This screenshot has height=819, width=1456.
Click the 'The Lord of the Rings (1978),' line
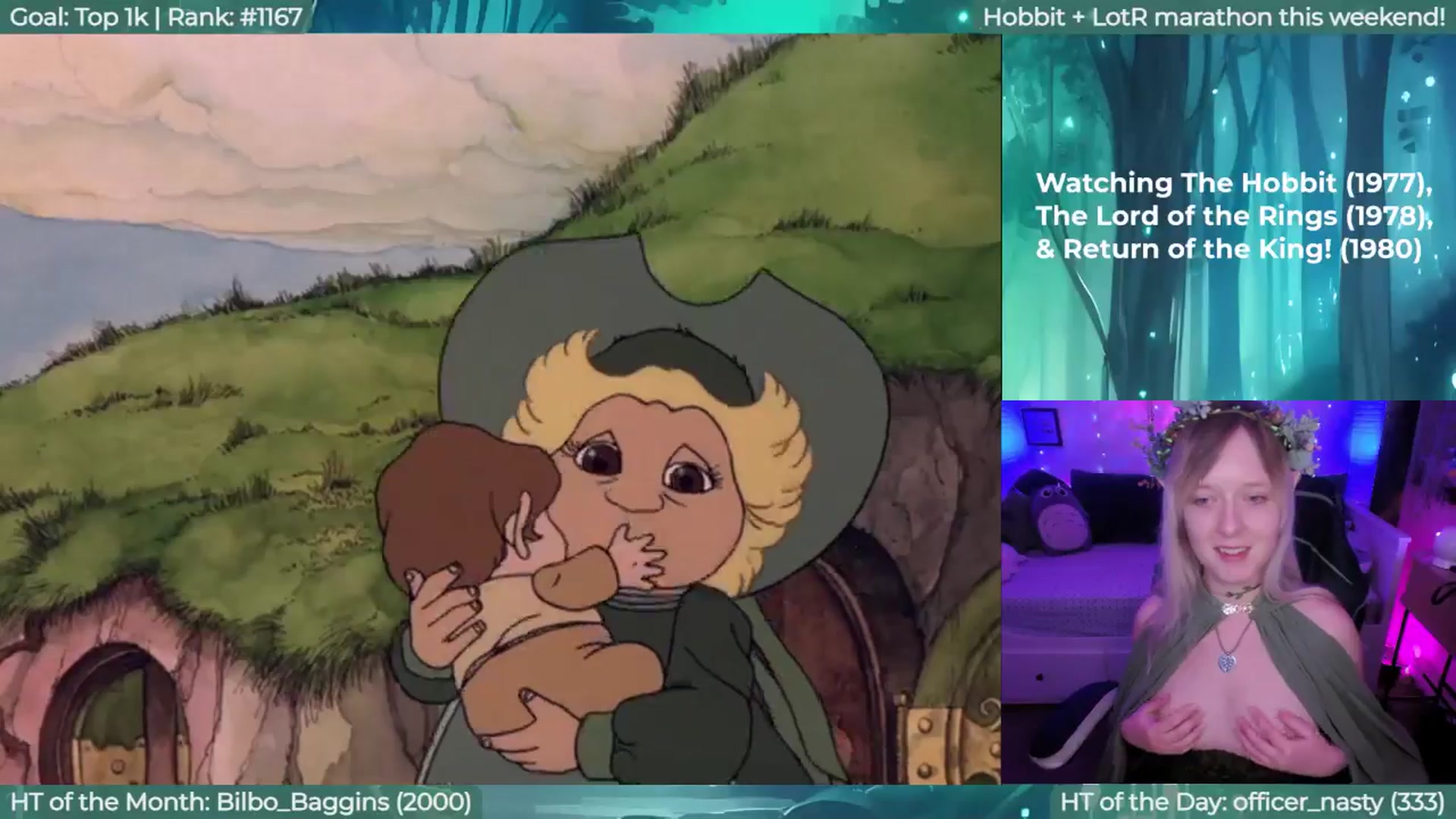tap(1234, 216)
